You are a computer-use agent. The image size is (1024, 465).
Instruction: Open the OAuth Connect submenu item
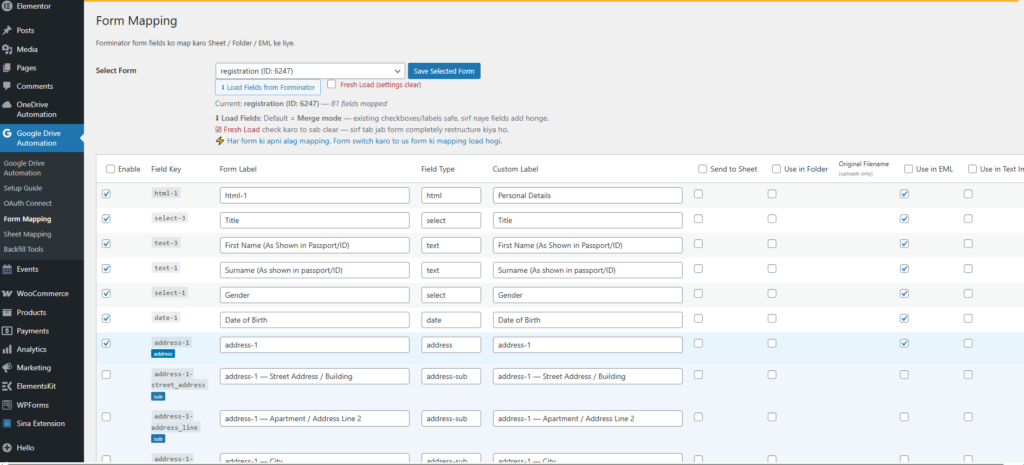pos(26,203)
